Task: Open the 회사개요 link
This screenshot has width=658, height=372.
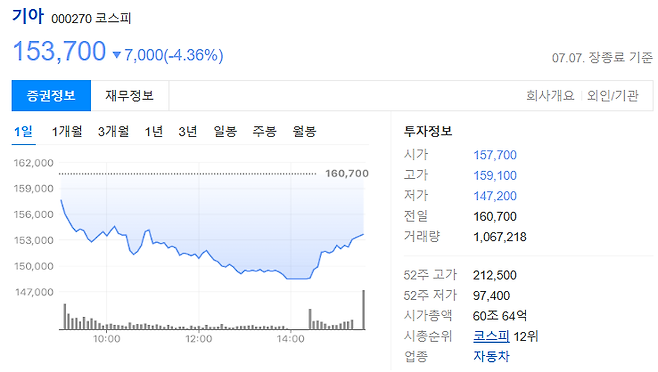Action: [x=550, y=96]
